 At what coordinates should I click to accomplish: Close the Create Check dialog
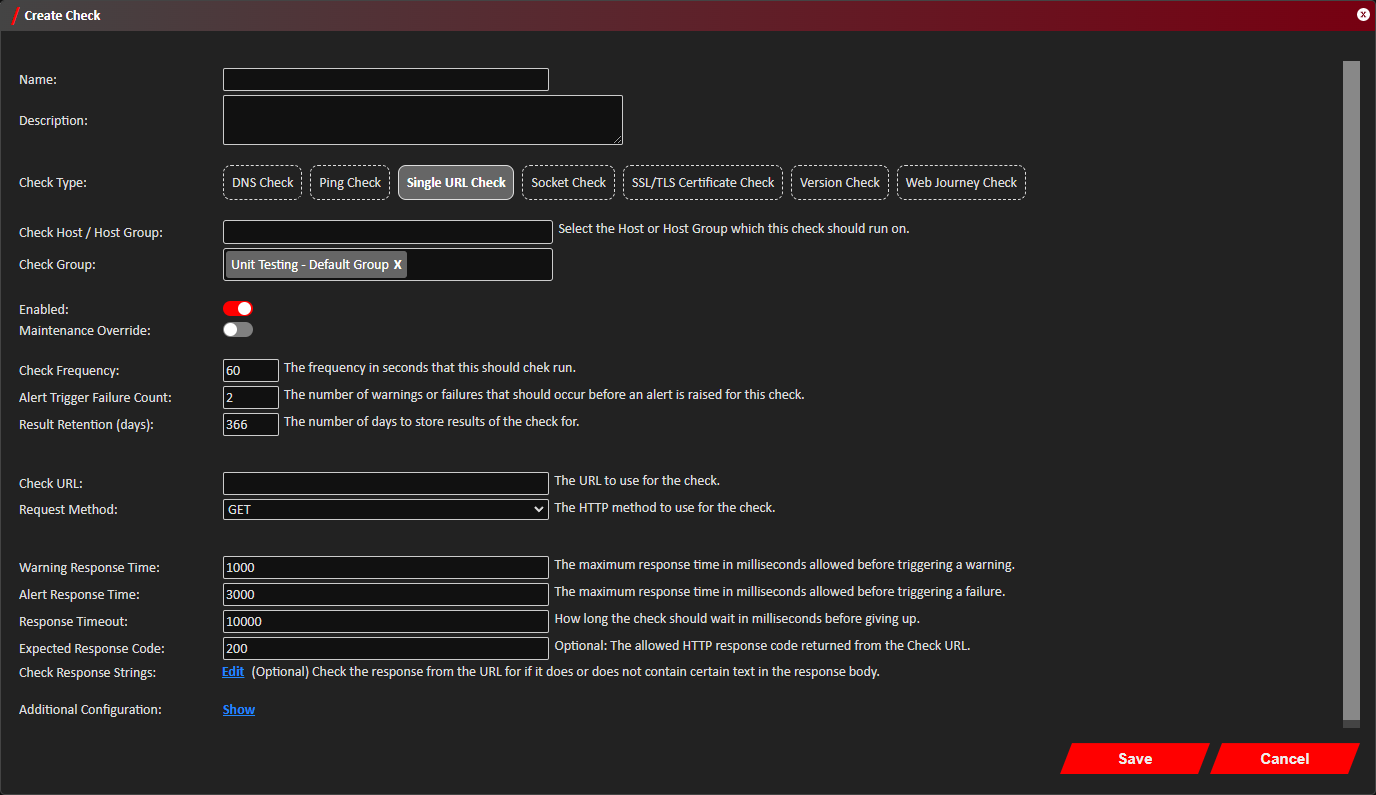1363,15
